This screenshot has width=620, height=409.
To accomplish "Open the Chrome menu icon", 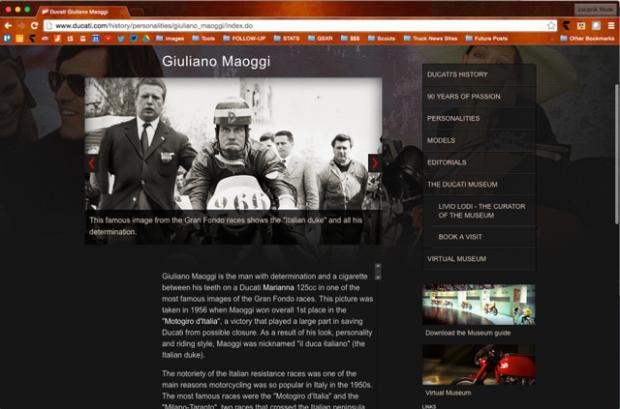I will point(611,25).
